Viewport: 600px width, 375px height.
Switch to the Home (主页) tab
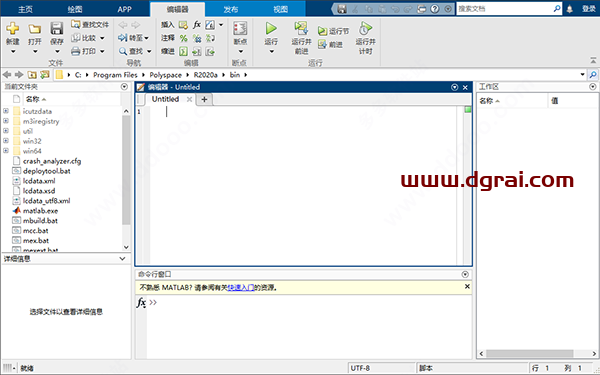coord(25,9)
